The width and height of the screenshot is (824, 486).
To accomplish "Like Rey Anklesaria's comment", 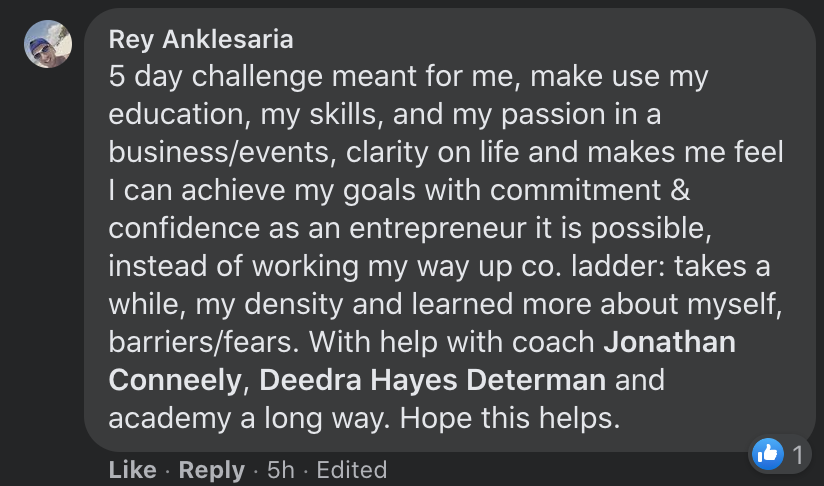I will point(131,469).
